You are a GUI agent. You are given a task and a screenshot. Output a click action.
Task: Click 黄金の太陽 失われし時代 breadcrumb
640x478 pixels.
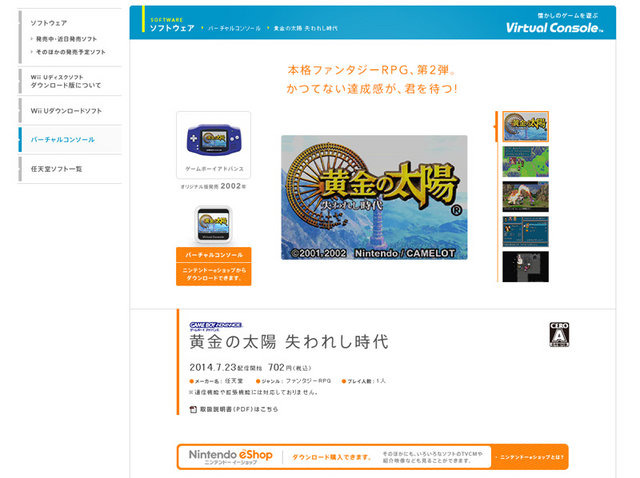[305, 29]
